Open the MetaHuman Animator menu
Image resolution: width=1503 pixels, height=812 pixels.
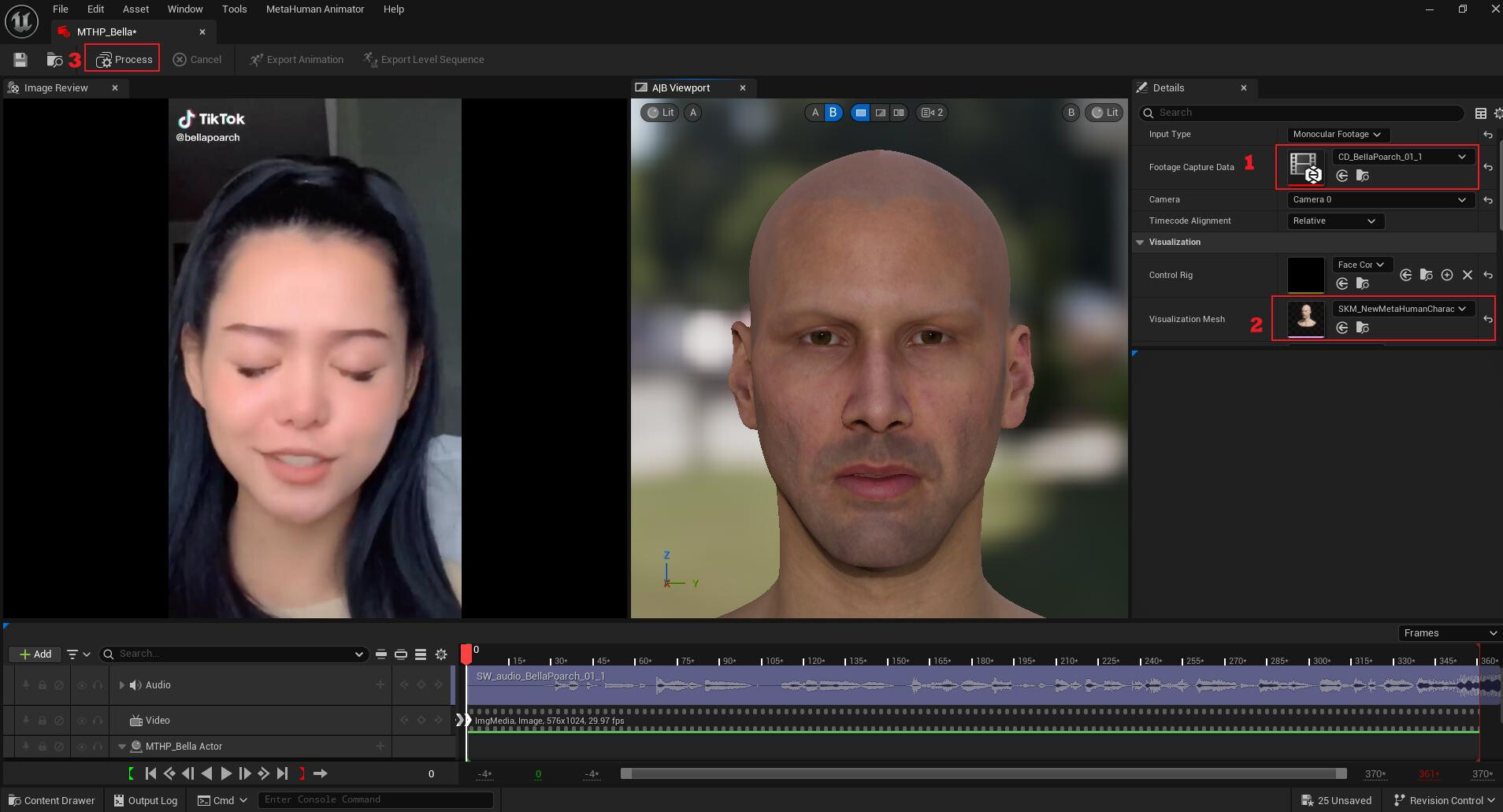pyautogui.click(x=315, y=9)
